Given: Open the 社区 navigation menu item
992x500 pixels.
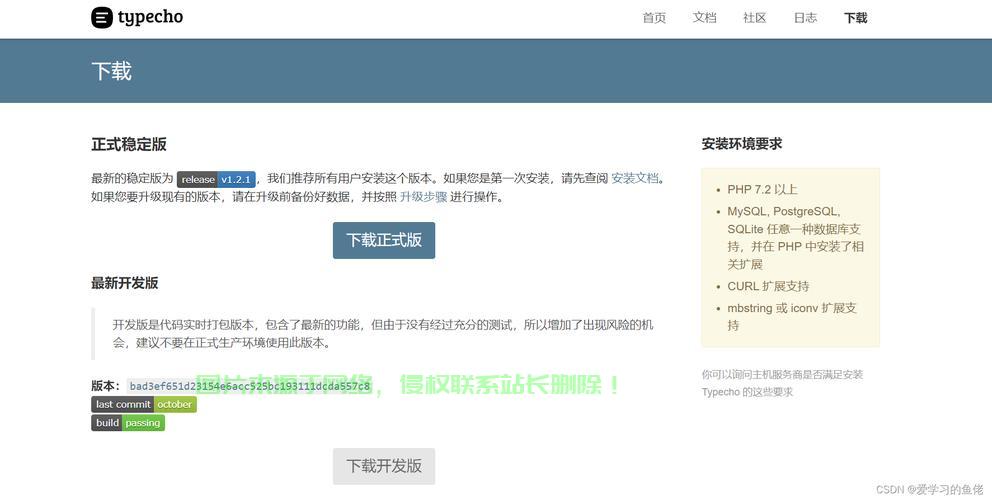Looking at the screenshot, I should click(755, 18).
